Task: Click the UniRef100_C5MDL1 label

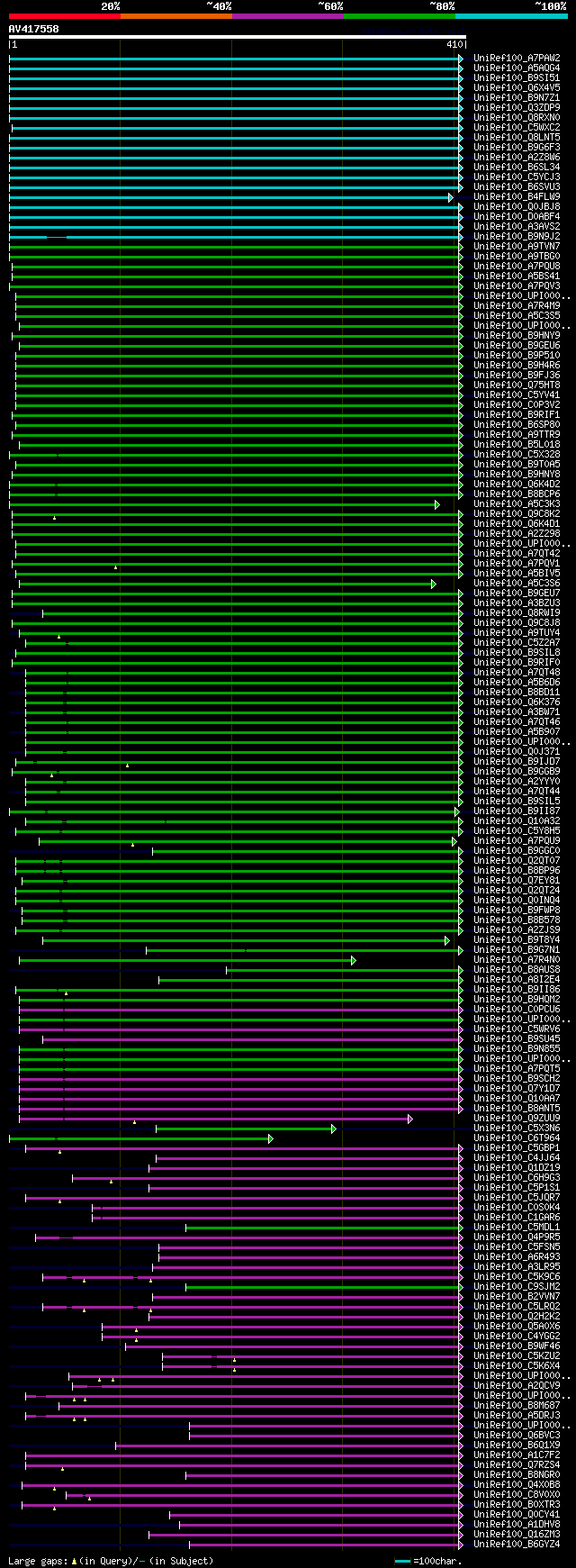Action: click(517, 1228)
